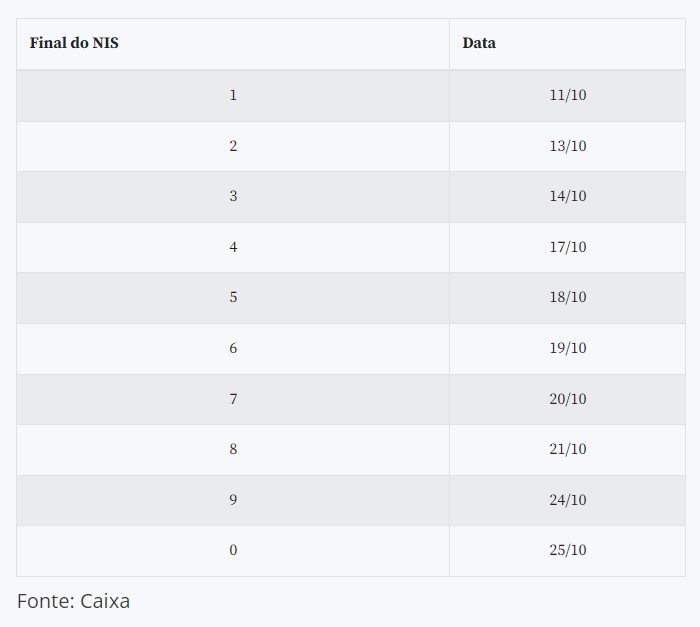Click the date 17/10 cell
The width and height of the screenshot is (700, 627).
pos(567,247)
